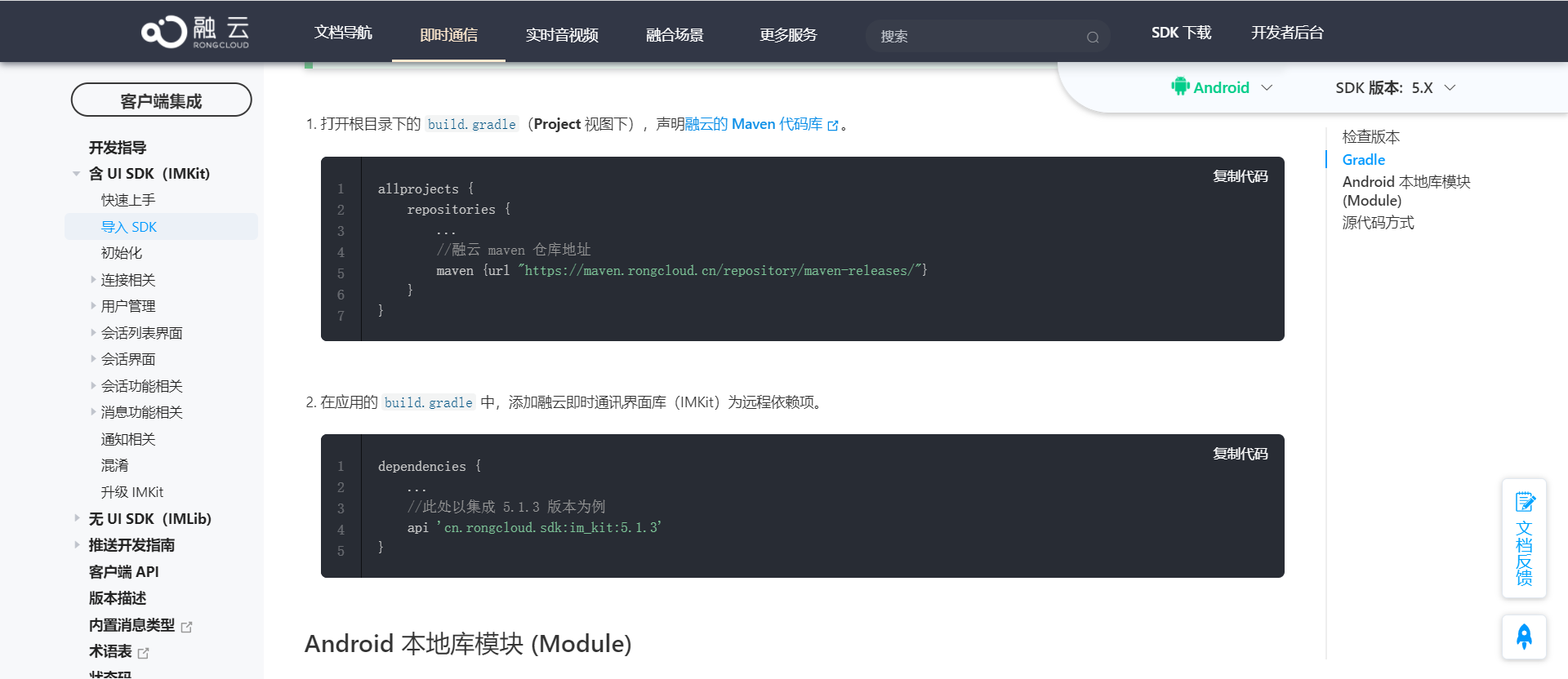This screenshot has width=1568, height=679.
Task: Copy the allprojects code block
Action: (1240, 176)
